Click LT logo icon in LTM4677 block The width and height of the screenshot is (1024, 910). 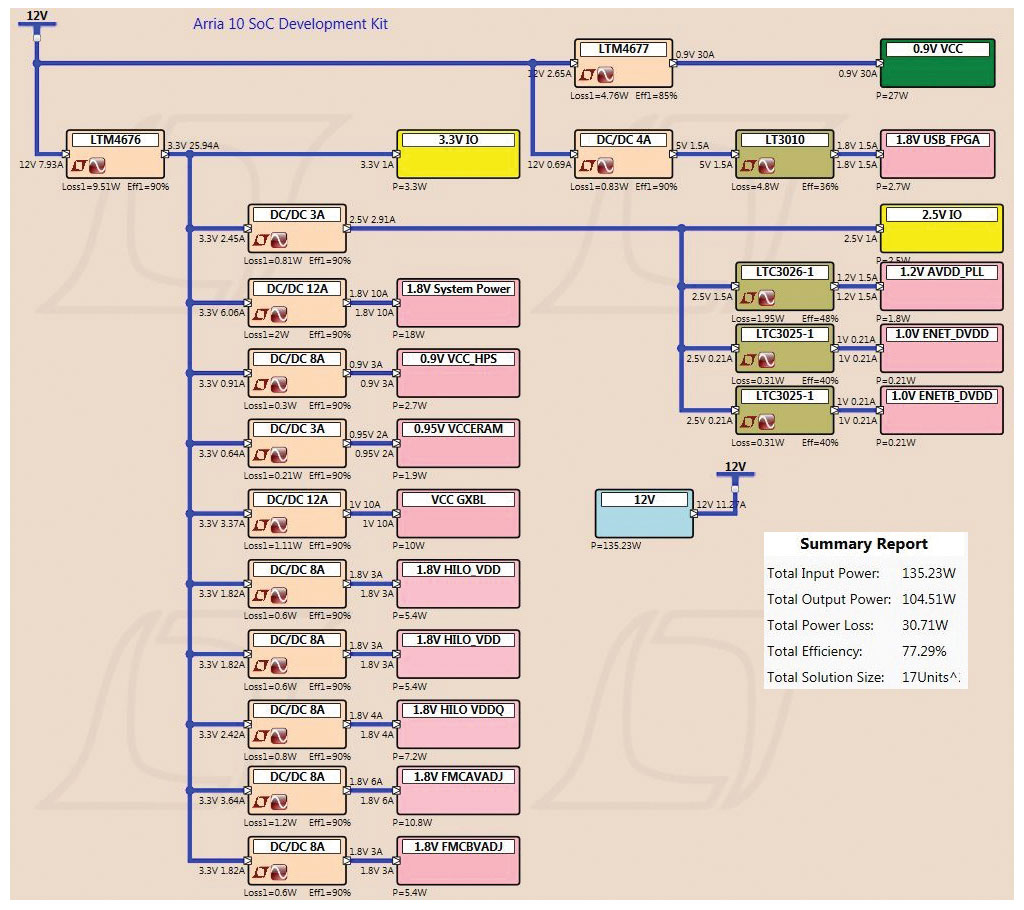point(587,75)
